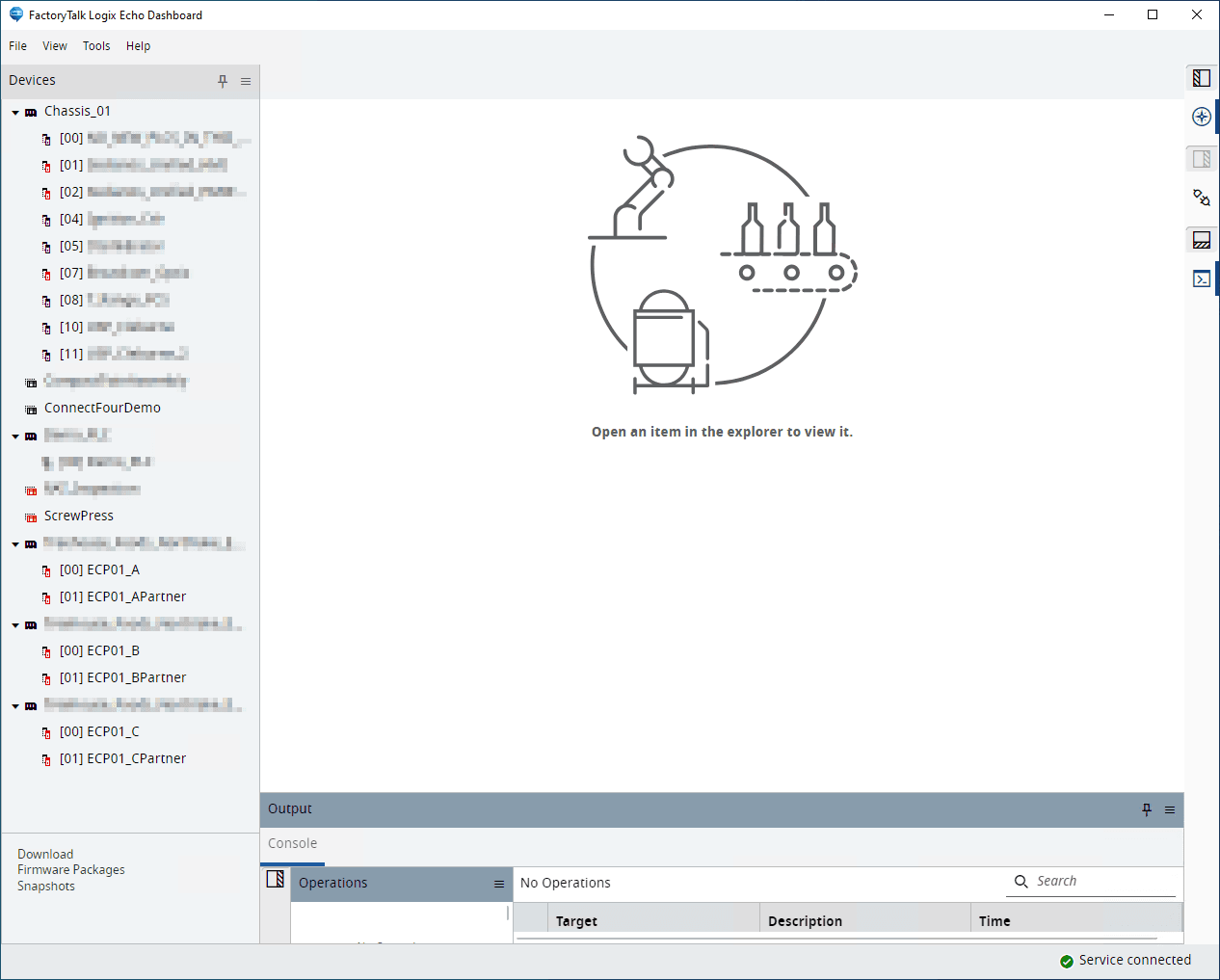Open the Operations list menu icon
This screenshot has width=1220, height=980.
499,884
